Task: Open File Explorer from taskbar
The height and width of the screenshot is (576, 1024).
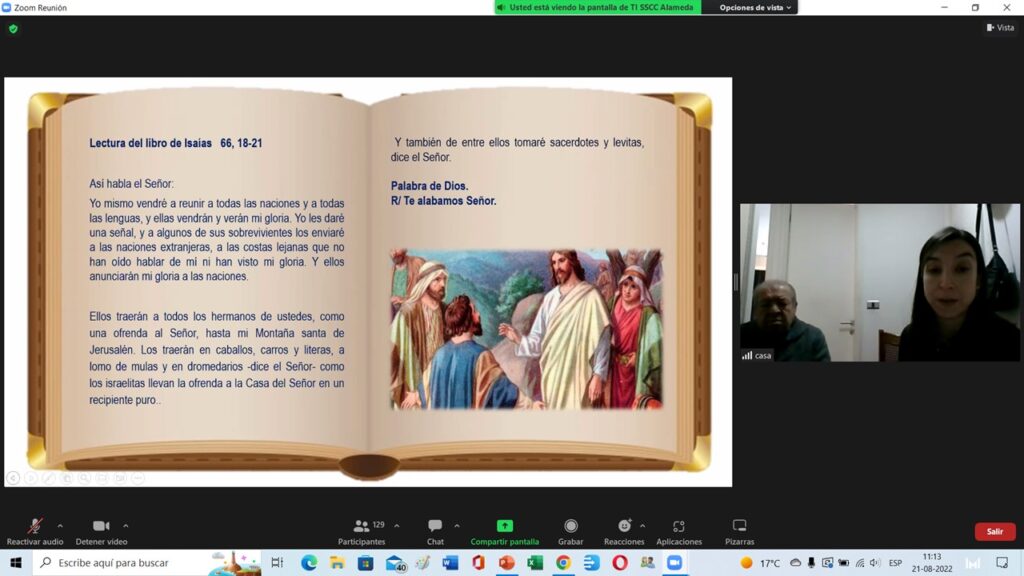Action: coord(337,562)
